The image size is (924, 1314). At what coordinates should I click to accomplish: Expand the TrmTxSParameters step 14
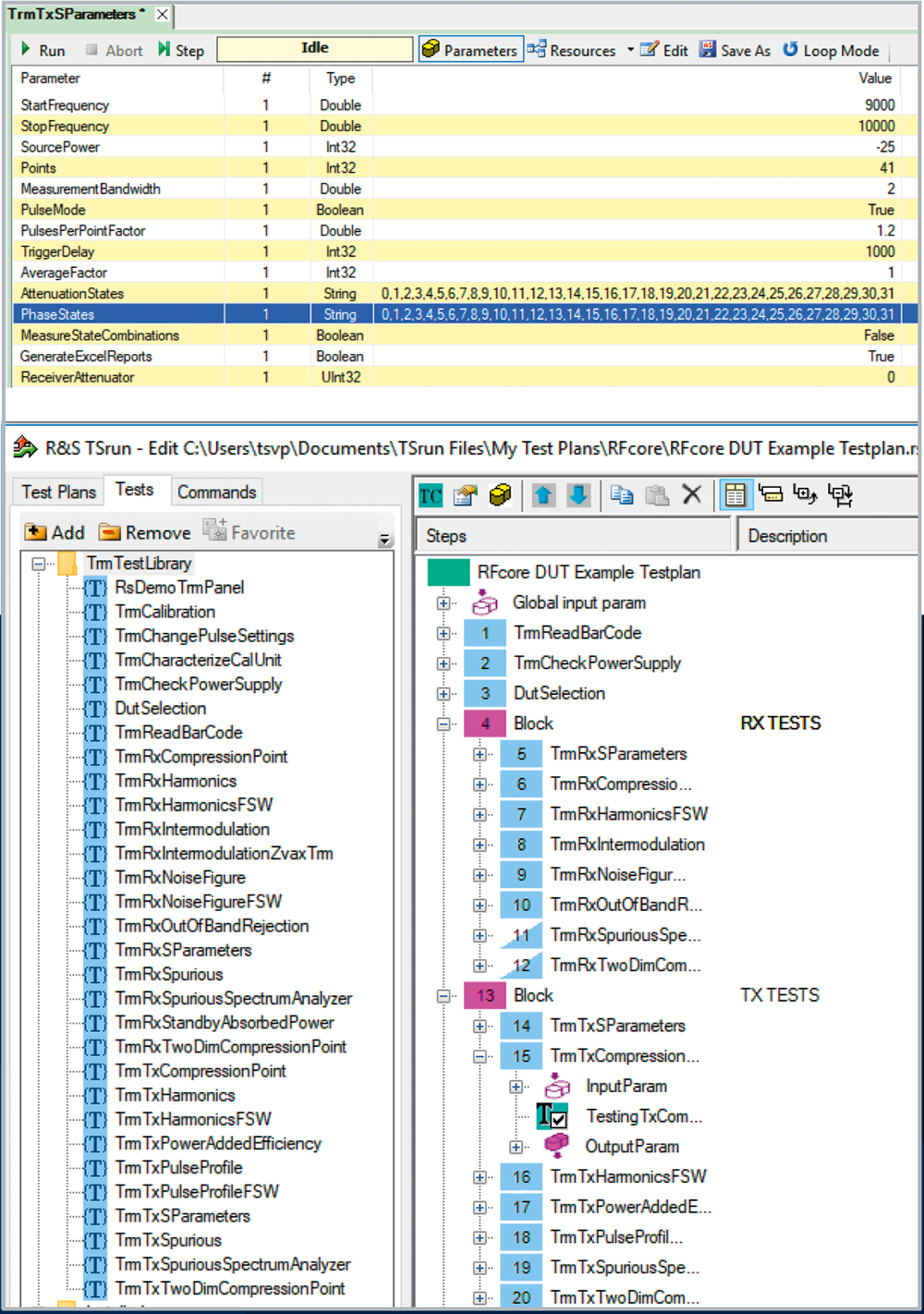(x=480, y=1026)
